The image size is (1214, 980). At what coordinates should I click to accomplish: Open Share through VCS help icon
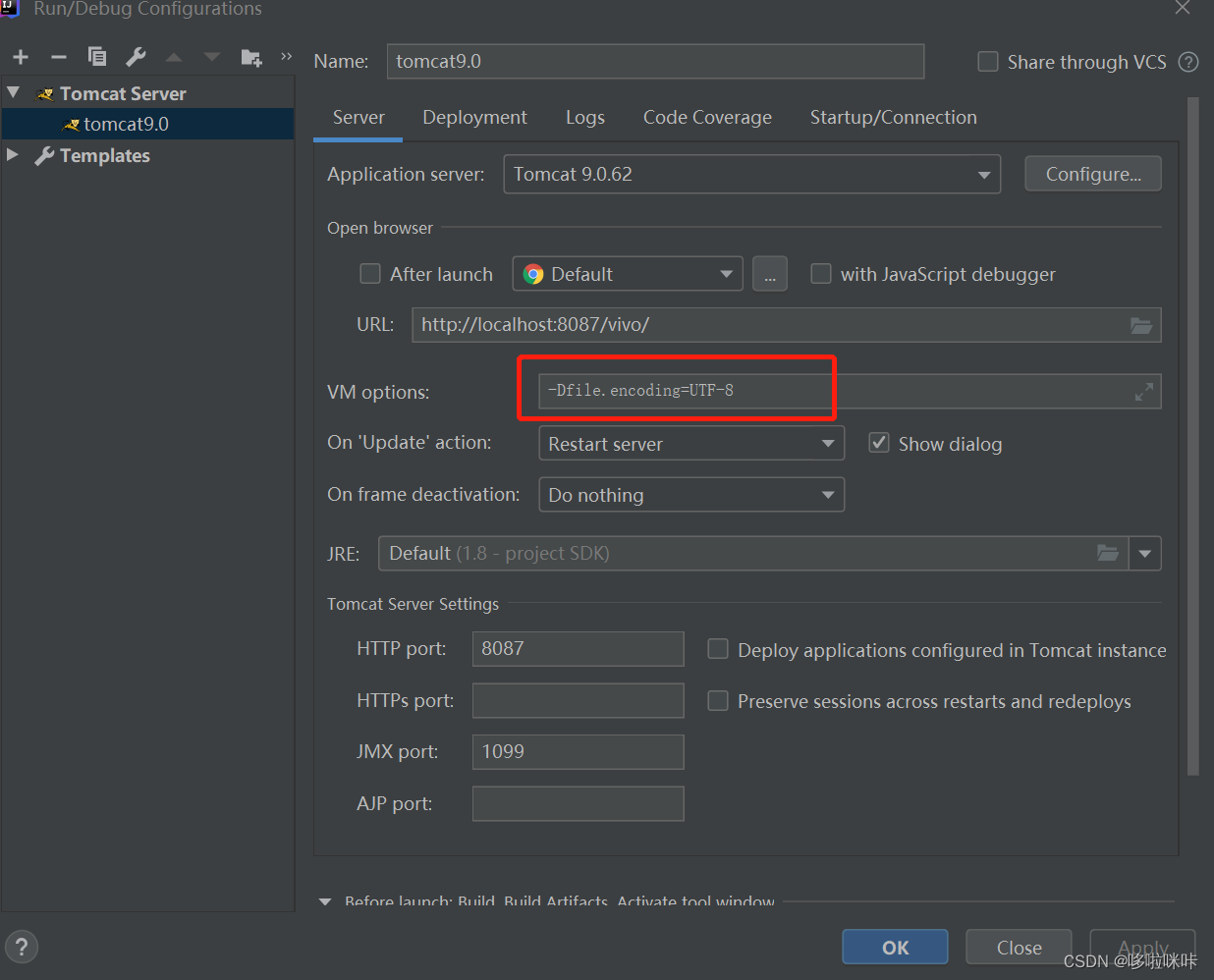[1188, 62]
